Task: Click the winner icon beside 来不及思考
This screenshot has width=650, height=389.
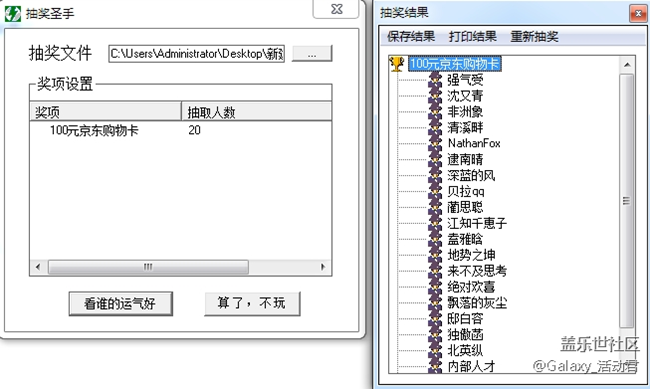Action: coord(435,271)
